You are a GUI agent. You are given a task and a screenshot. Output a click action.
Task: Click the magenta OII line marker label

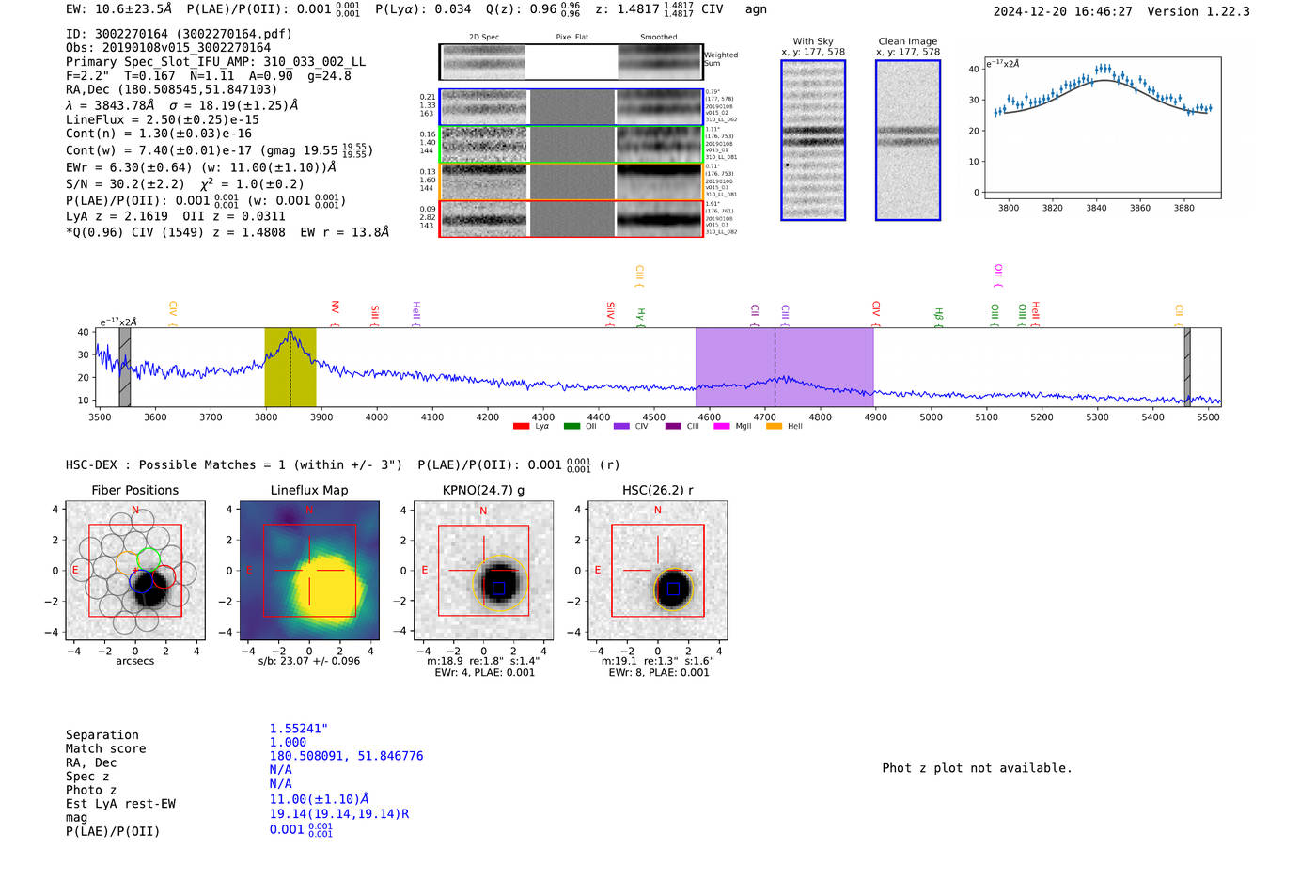click(x=998, y=275)
